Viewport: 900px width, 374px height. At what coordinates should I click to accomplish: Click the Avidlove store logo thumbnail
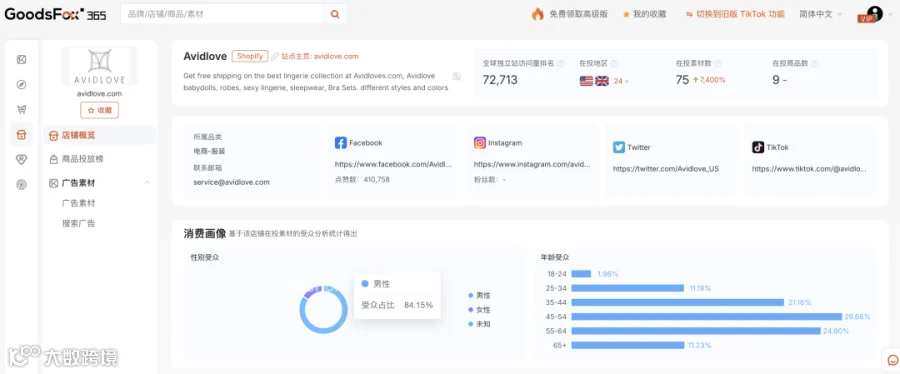coord(99,67)
